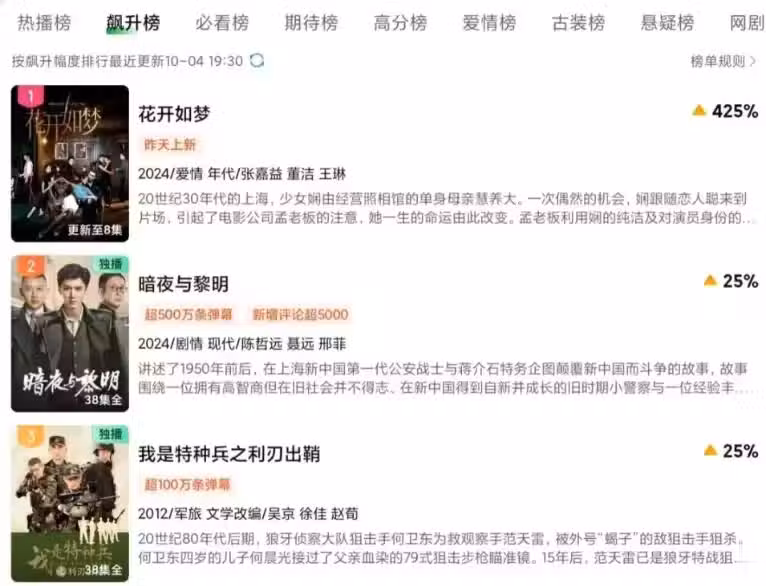Image resolution: width=766 pixels, height=586 pixels.
Task: Open the 暗夜与黎明 poster thumbnail
Action: 70,334
